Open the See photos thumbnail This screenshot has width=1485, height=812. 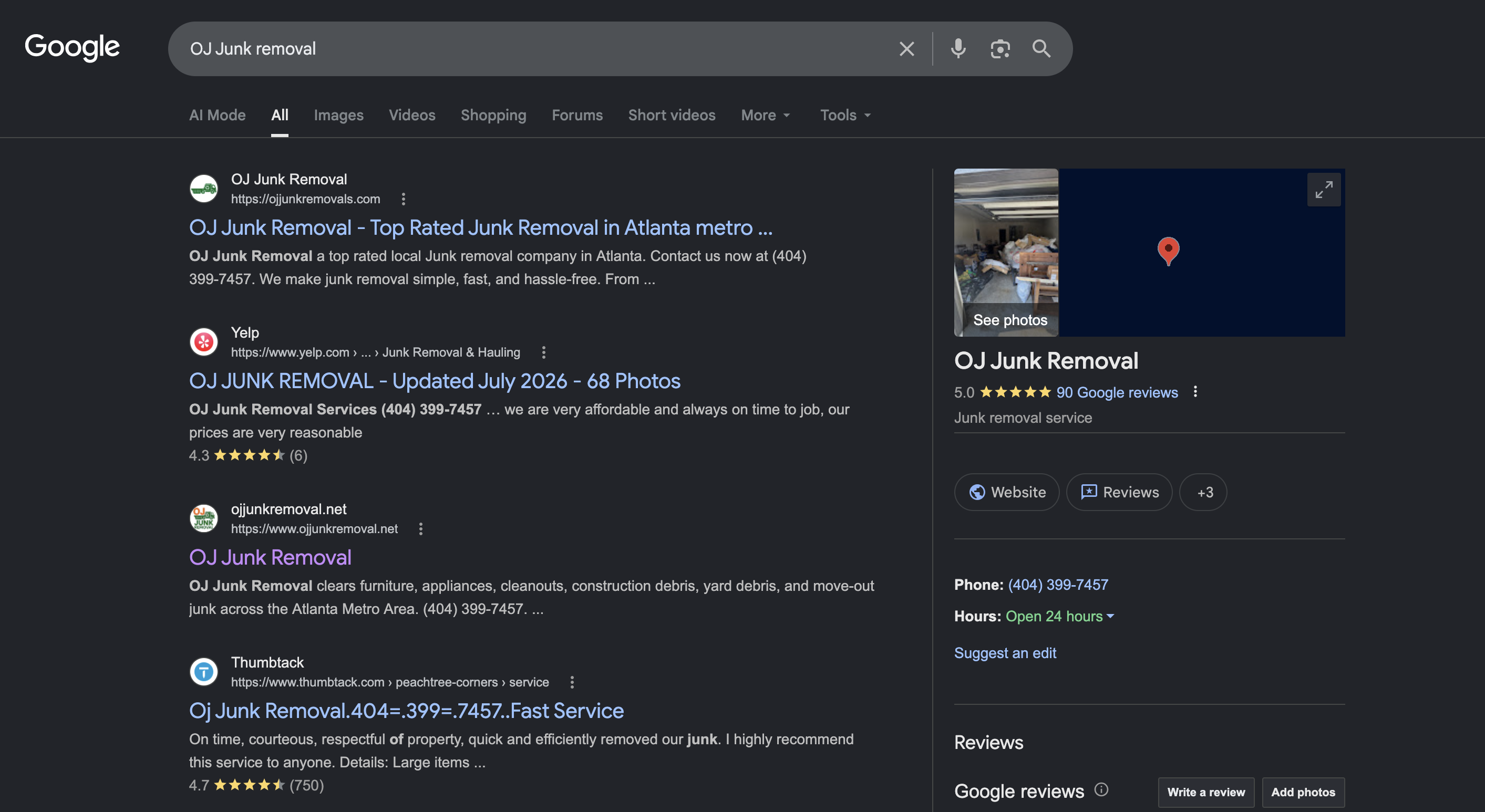click(1006, 253)
